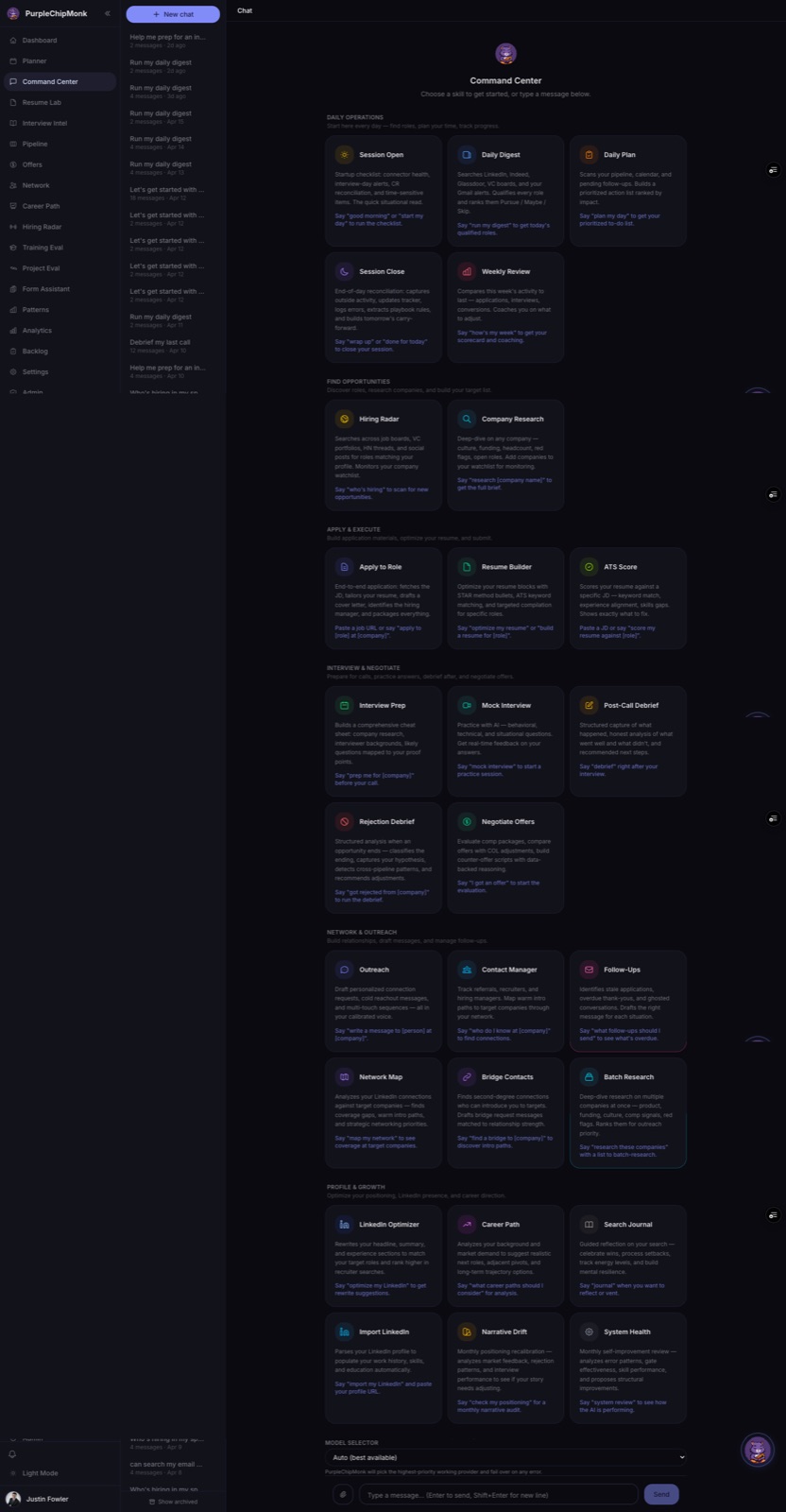Viewport: 786px width, 1512px height.
Task: Open 'Help me prep for an in...' chat from 2d ago
Action: [x=173, y=41]
